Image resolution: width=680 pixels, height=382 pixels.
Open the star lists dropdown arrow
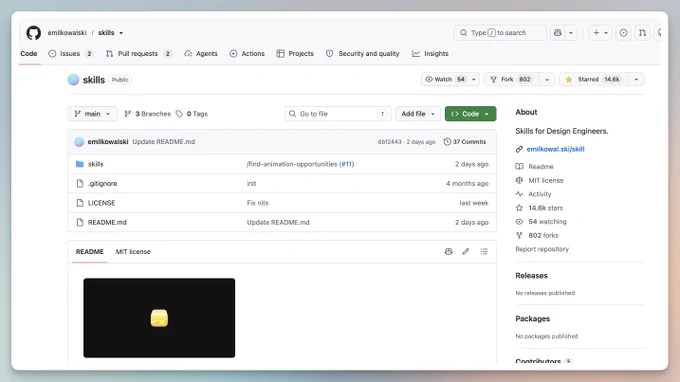pyautogui.click(x=636, y=79)
